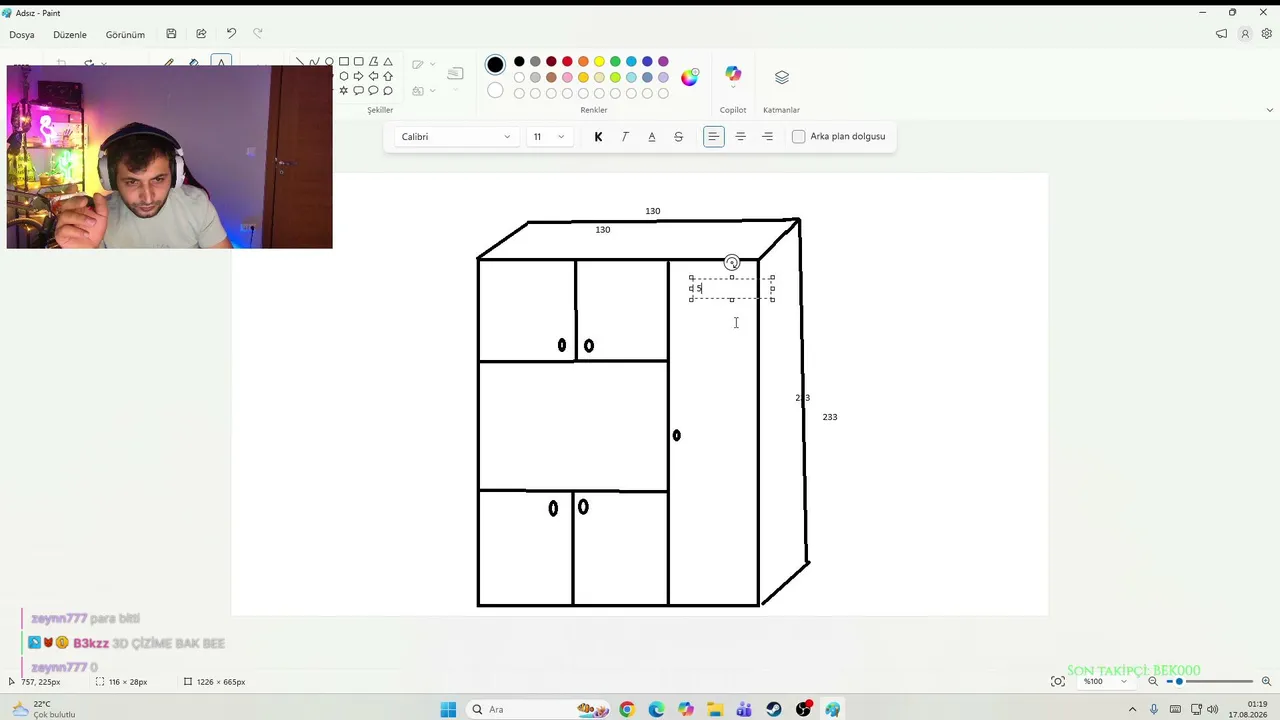Collapse the ribbon with the chevron
Screen dimensions: 1280x720
pos(1270,110)
